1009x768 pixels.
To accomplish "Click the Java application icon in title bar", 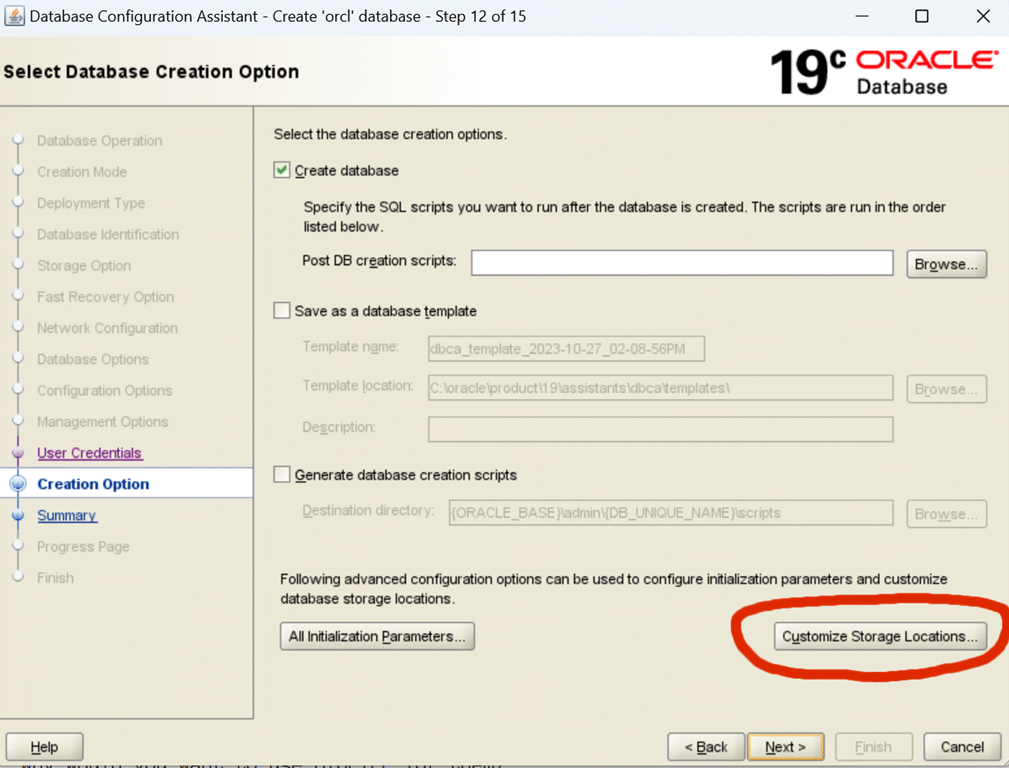I will pyautogui.click(x=15, y=16).
